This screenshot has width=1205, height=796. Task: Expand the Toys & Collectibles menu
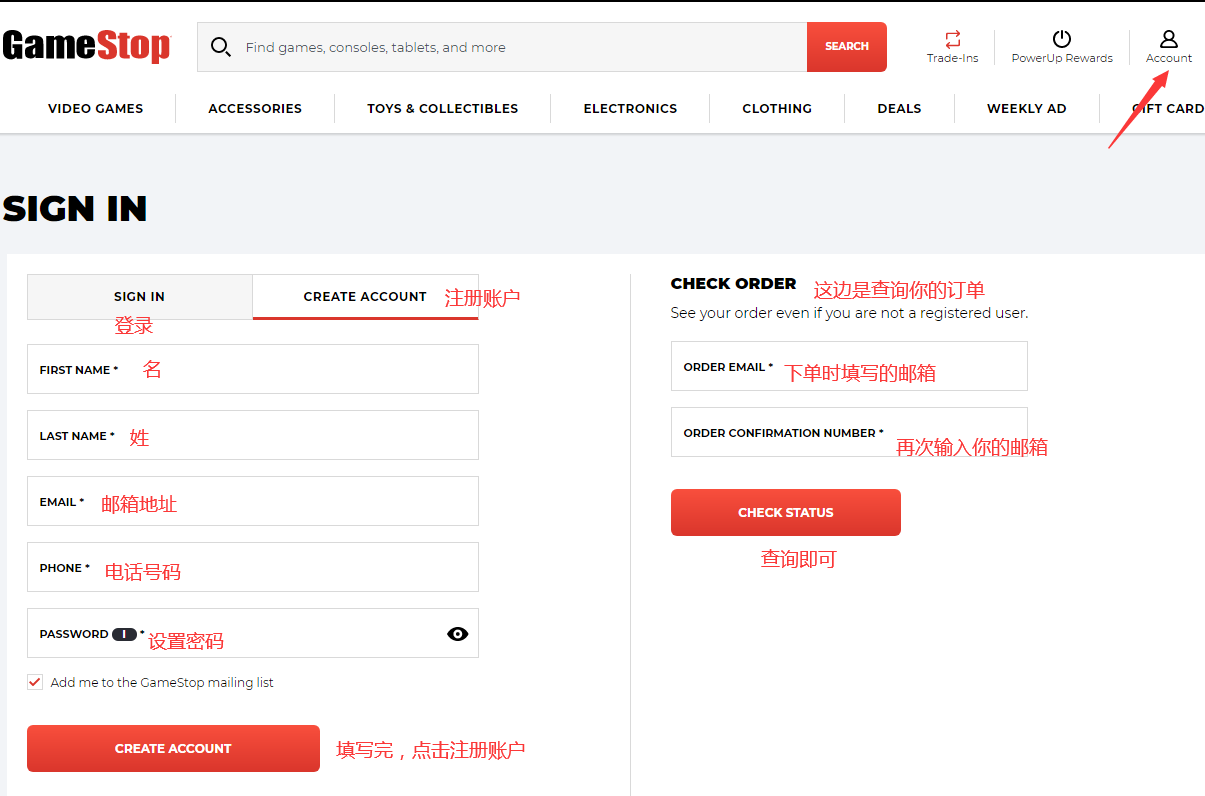pyautogui.click(x=442, y=108)
